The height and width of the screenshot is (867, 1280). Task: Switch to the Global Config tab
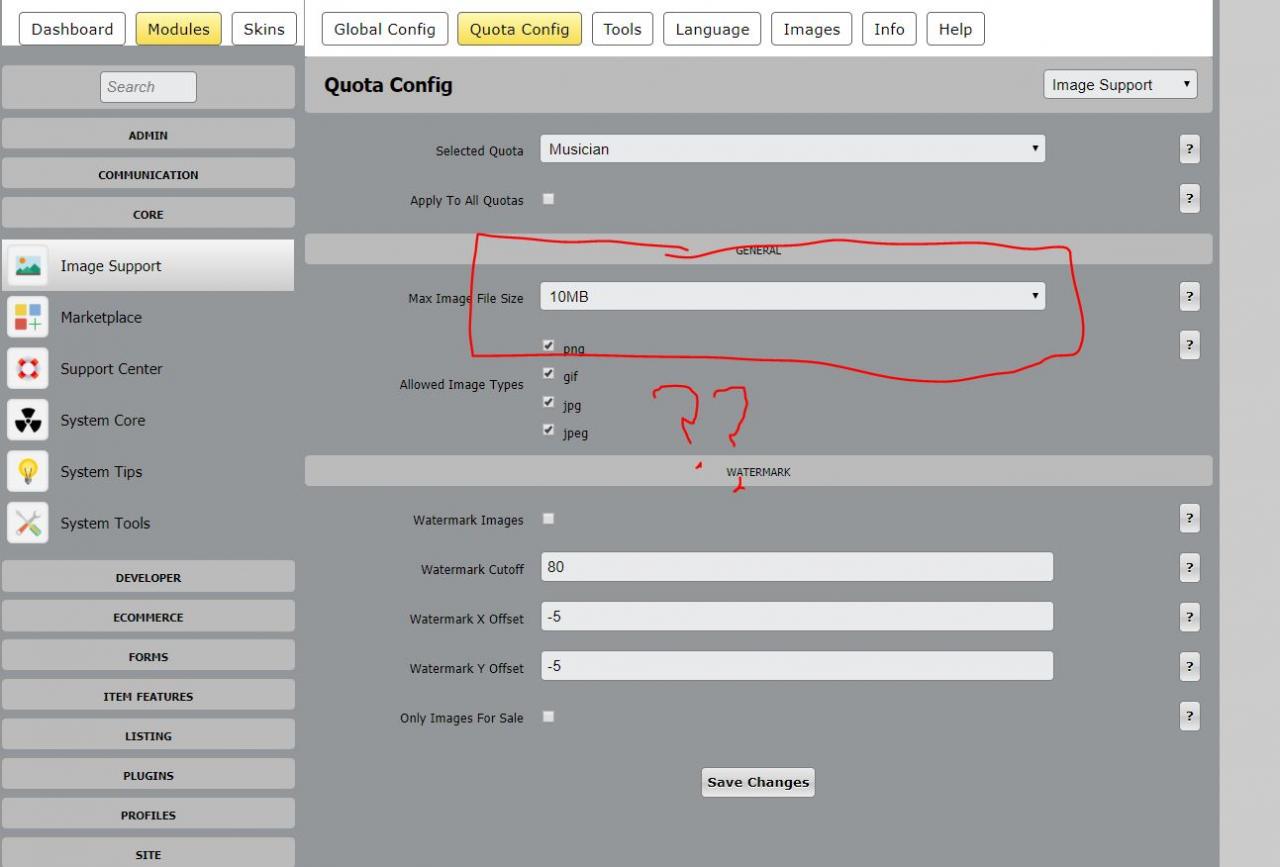[x=385, y=29]
